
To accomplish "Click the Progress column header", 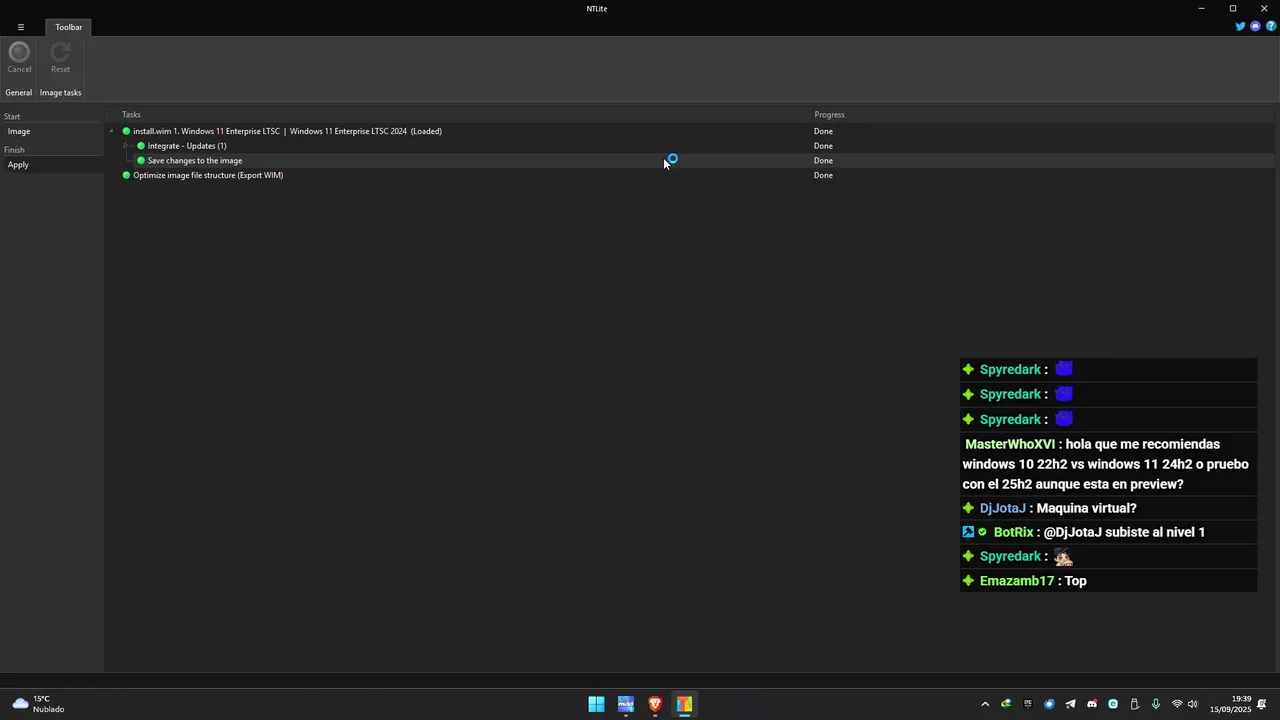I will click(x=829, y=115).
